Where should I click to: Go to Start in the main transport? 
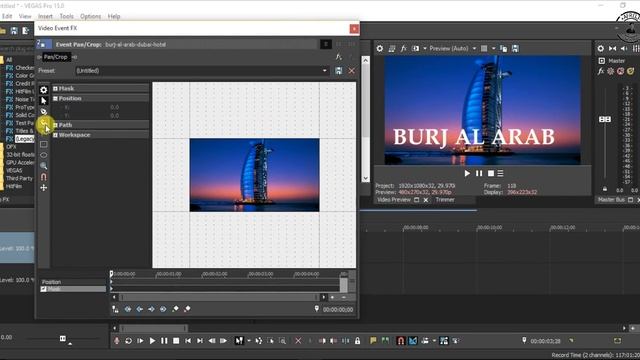click(188, 341)
